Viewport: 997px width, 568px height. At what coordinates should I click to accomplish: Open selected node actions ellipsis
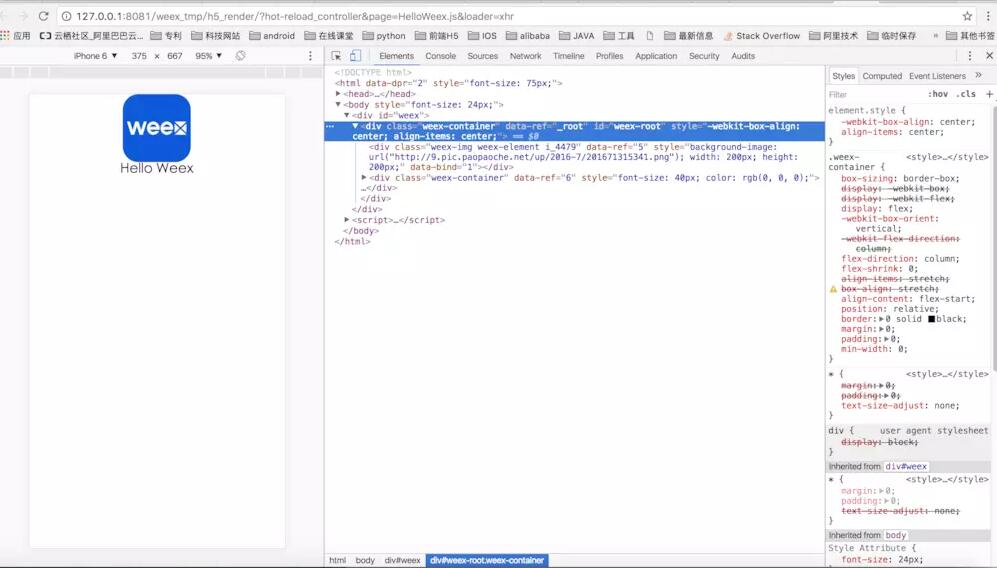[330, 127]
